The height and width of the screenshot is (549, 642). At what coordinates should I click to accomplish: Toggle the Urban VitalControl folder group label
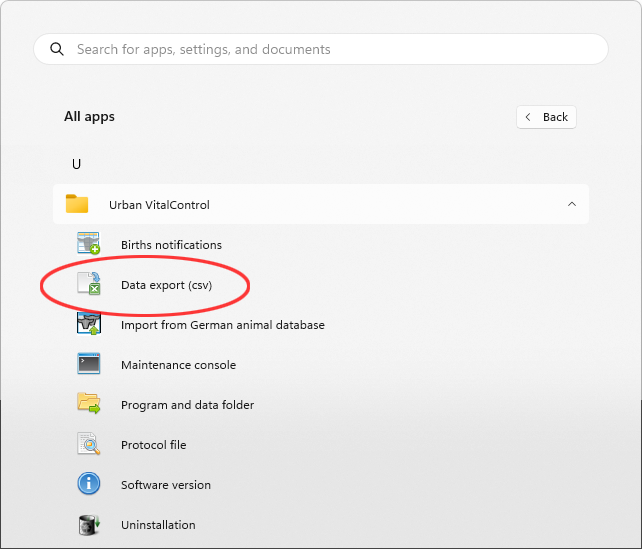(x=159, y=205)
